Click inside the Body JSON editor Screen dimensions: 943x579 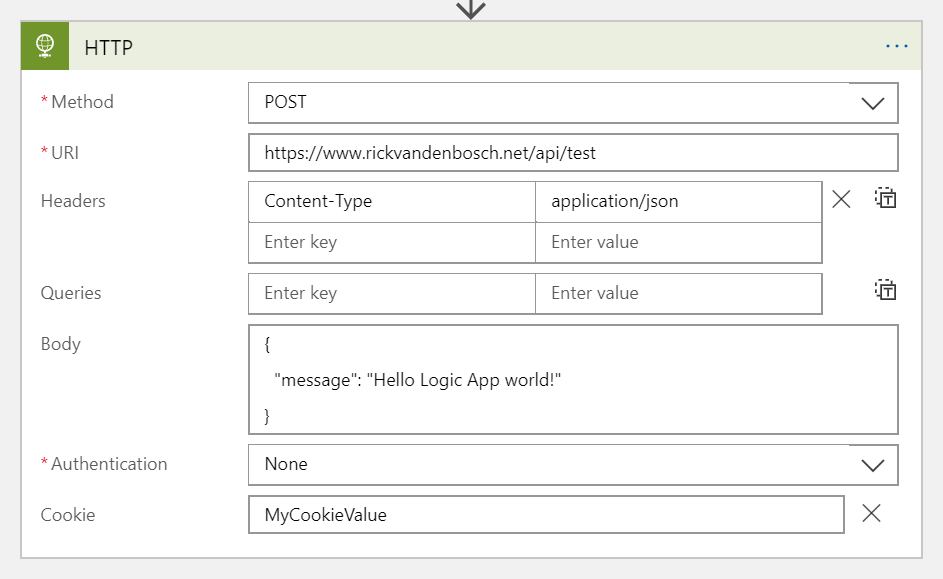click(x=572, y=380)
